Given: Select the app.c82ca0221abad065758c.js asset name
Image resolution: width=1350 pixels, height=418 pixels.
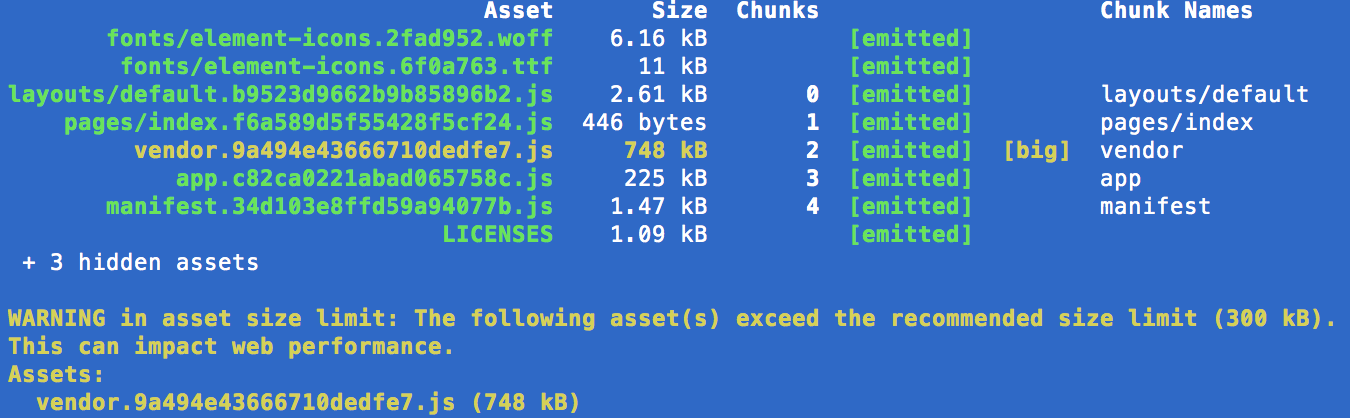Looking at the screenshot, I should pyautogui.click(x=365, y=179).
